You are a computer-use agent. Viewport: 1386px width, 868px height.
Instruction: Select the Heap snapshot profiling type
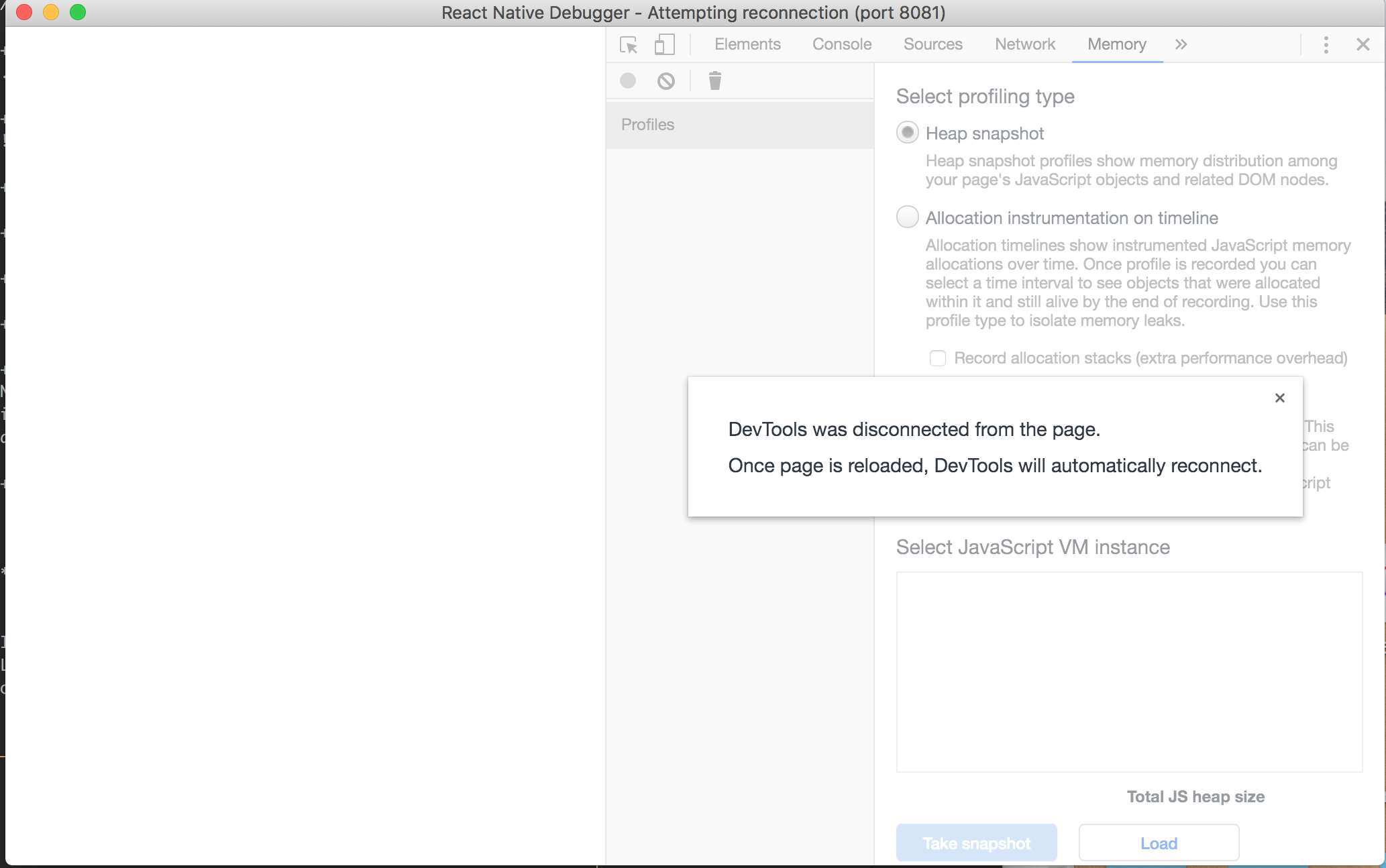pos(907,133)
